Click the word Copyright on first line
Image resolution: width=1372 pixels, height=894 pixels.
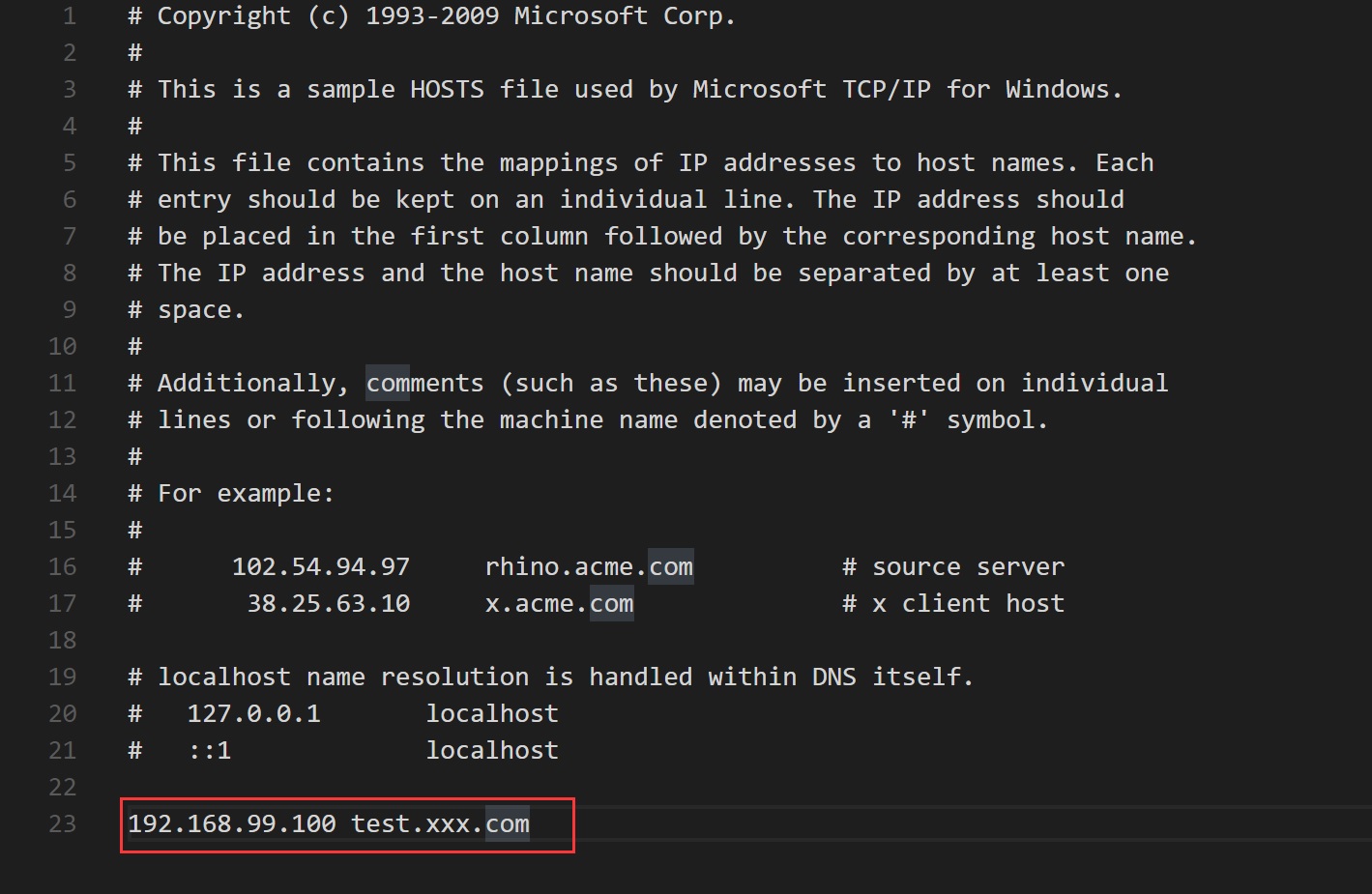[x=223, y=16]
